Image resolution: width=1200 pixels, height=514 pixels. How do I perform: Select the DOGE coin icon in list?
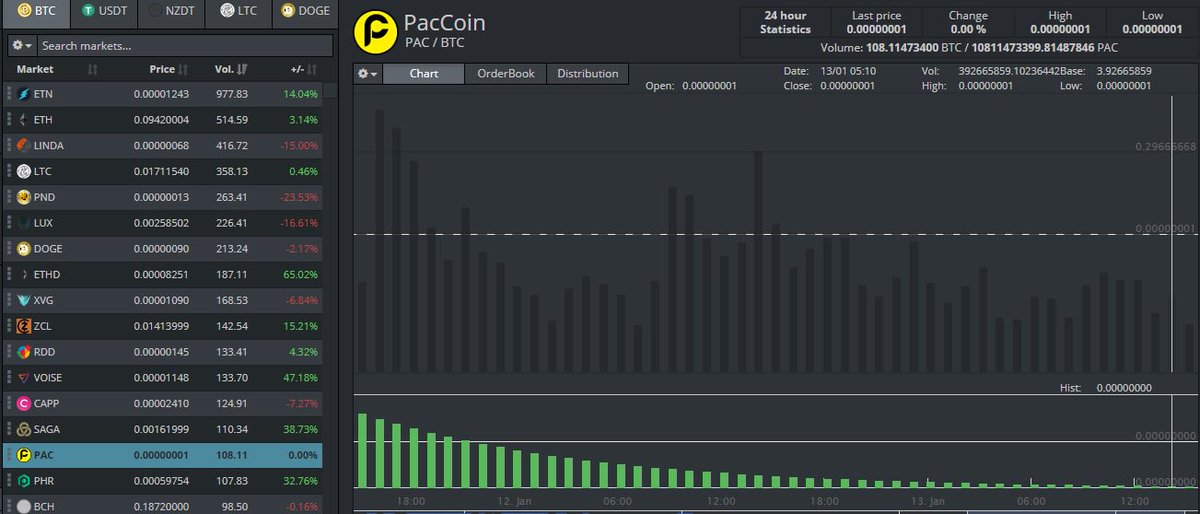24,249
